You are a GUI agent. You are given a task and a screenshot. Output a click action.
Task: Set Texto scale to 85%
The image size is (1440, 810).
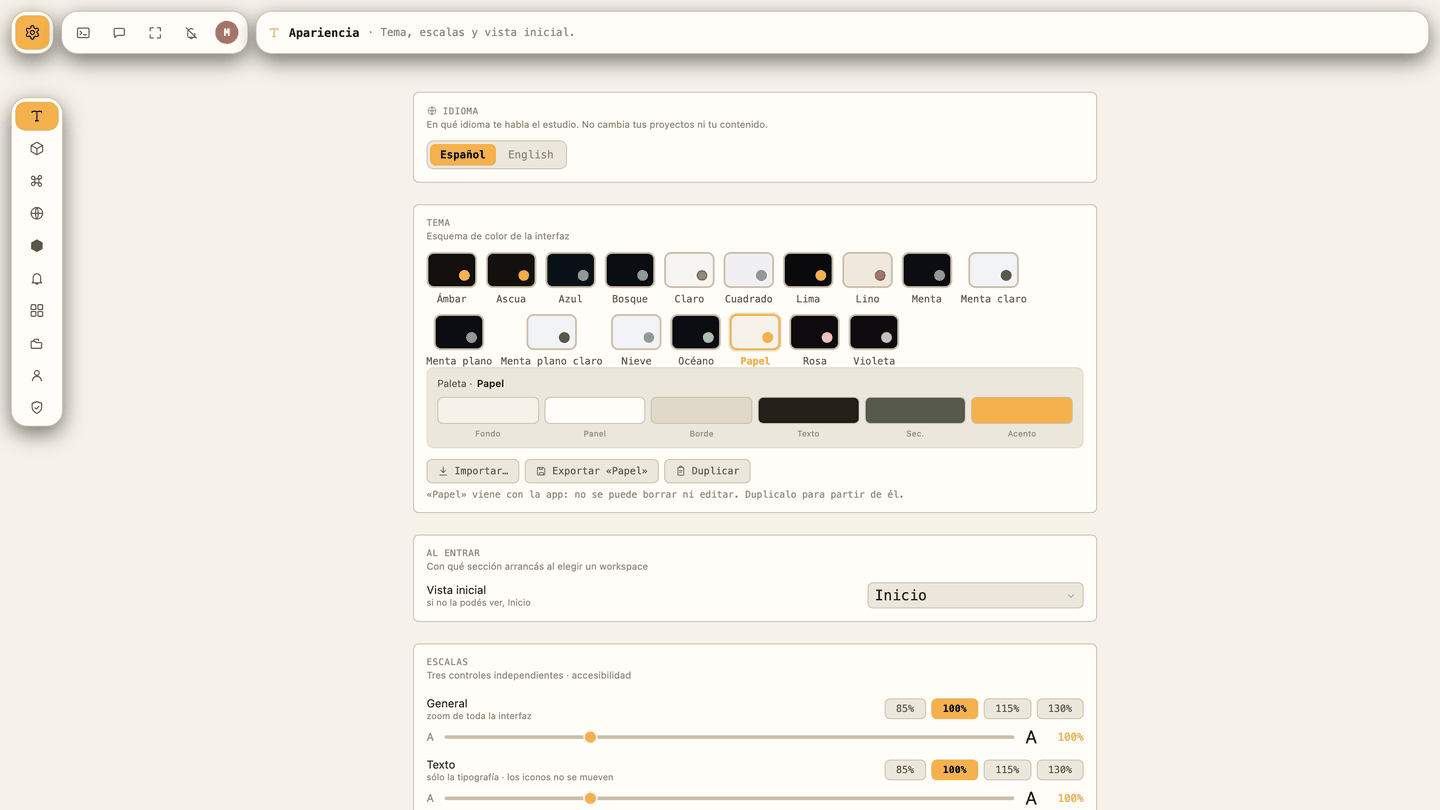pos(905,770)
